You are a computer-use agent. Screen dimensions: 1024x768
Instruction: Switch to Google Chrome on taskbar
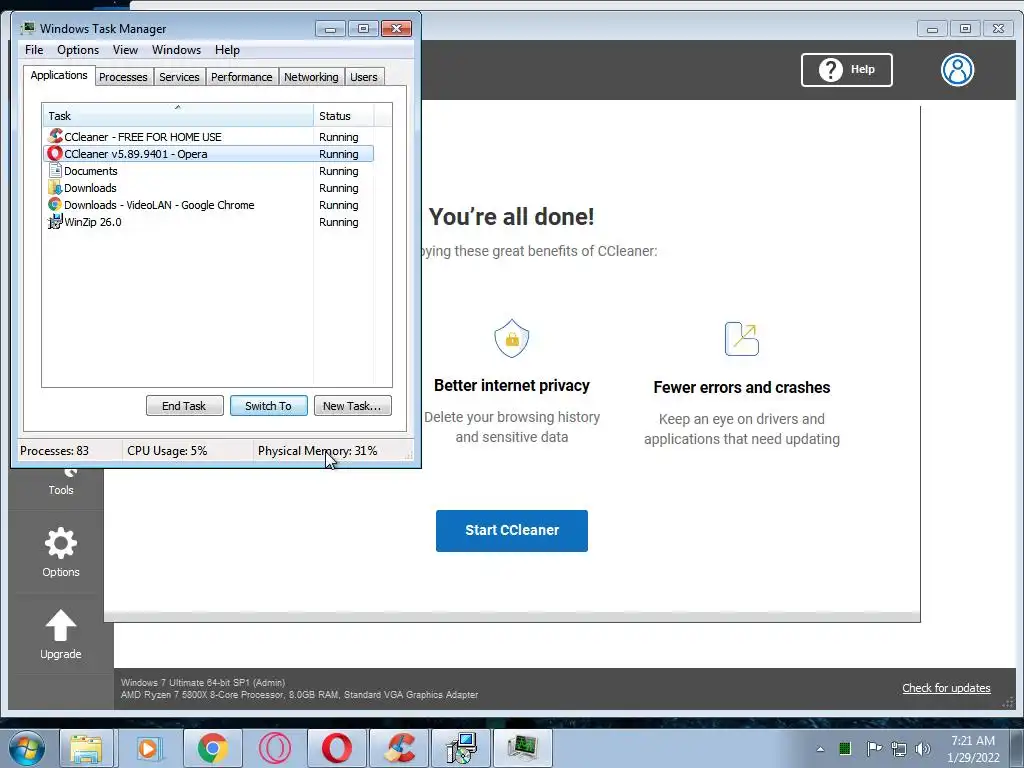[x=212, y=748]
